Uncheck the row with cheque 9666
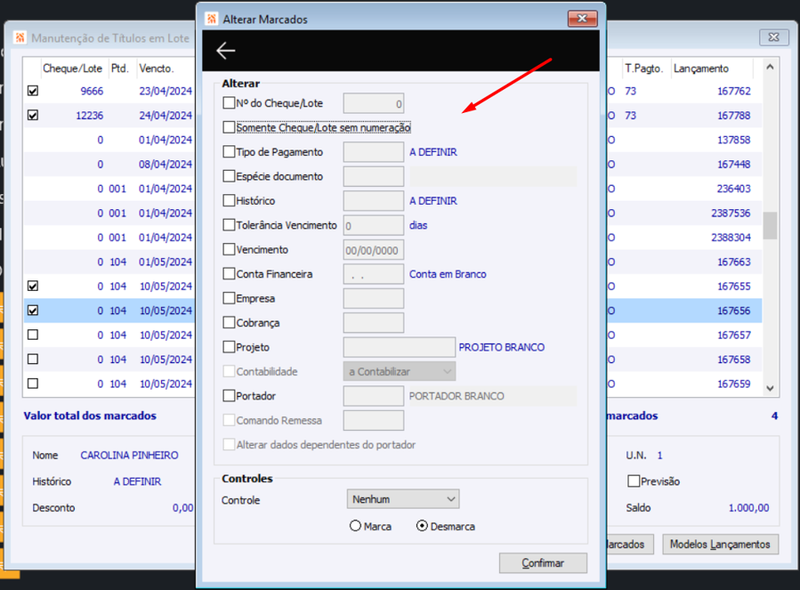Screen dimensions: 800x590 click(33, 91)
